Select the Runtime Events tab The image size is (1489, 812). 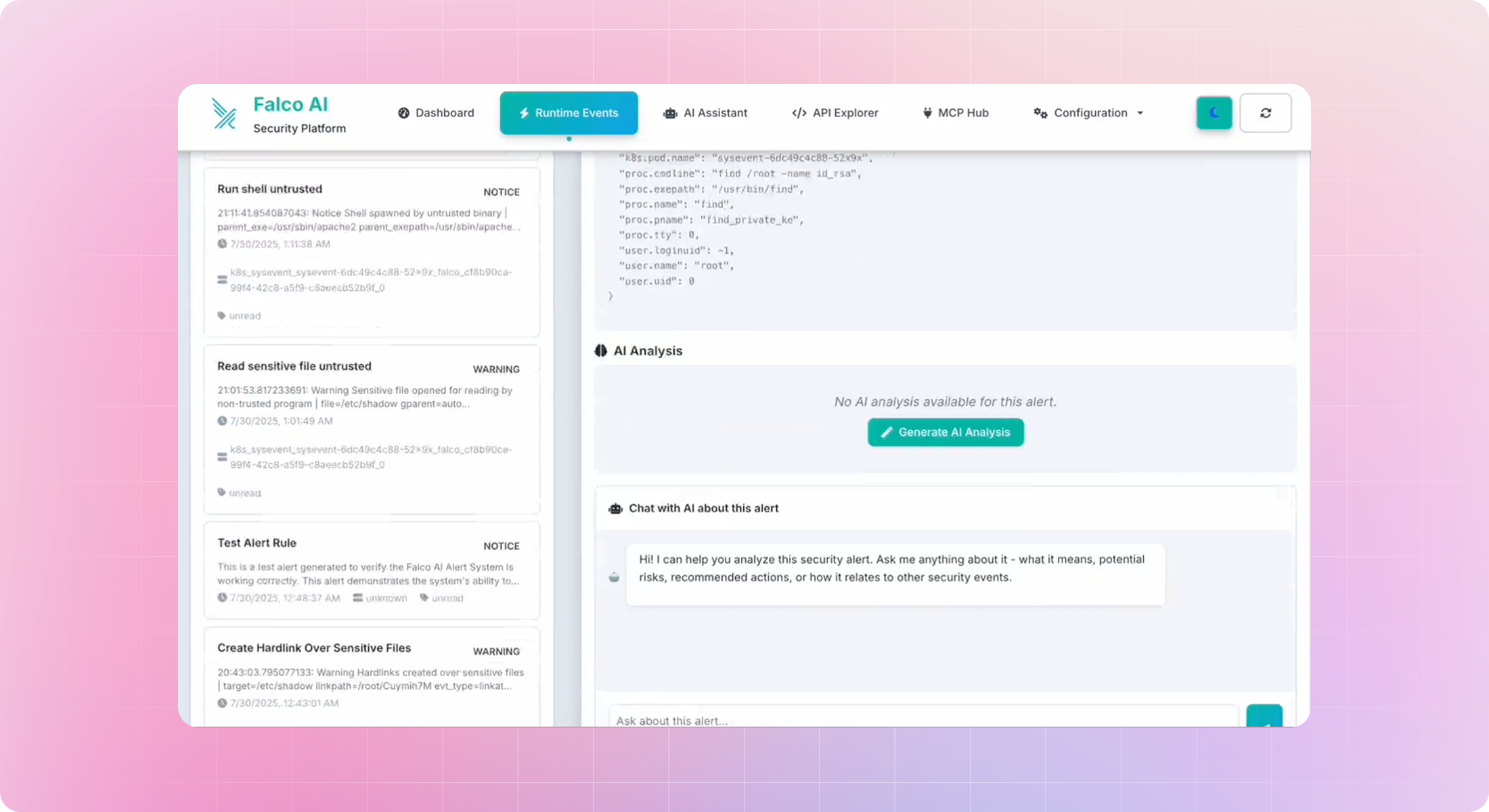click(569, 113)
